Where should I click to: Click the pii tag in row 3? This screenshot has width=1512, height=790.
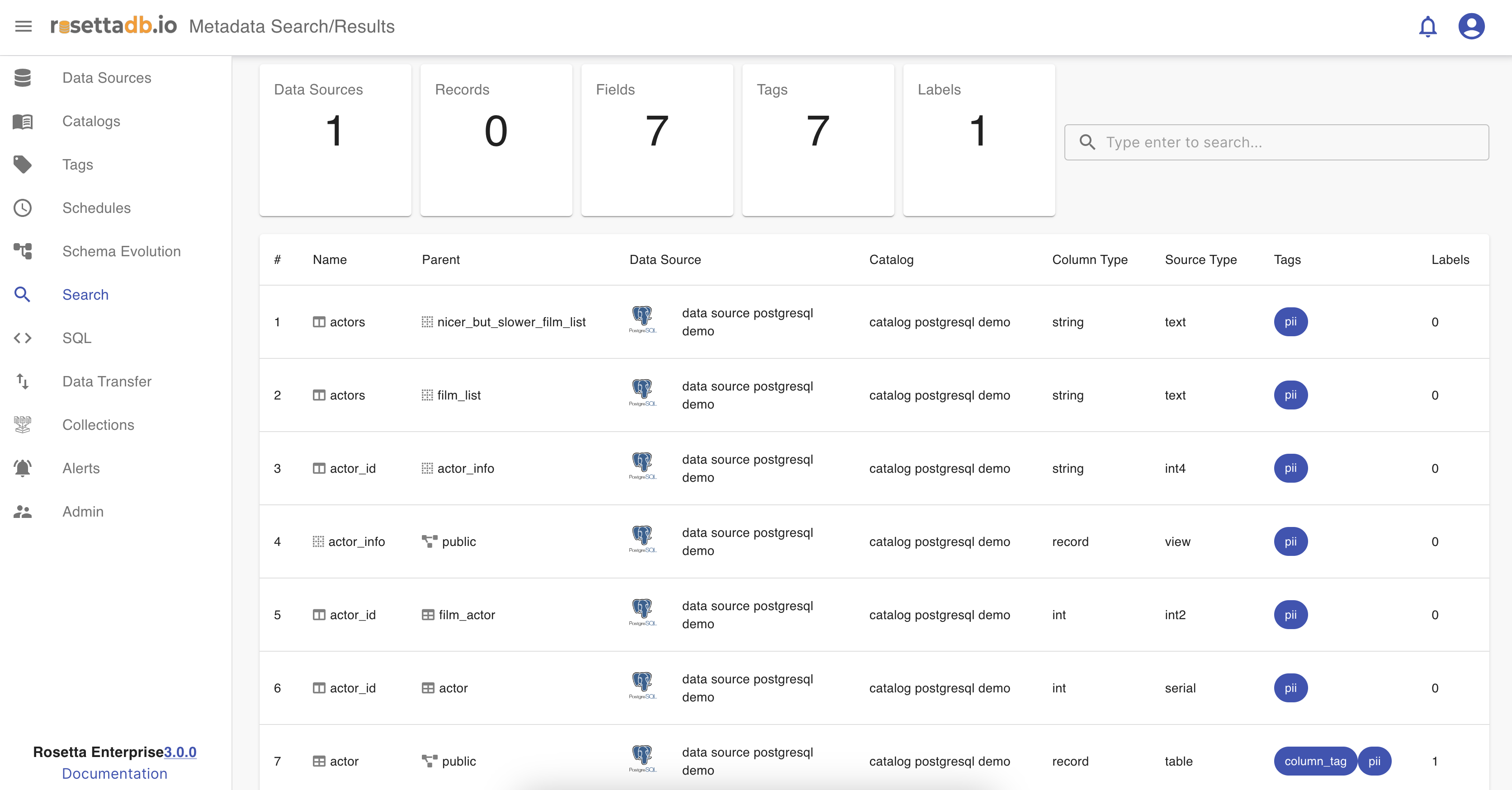tap(1290, 468)
